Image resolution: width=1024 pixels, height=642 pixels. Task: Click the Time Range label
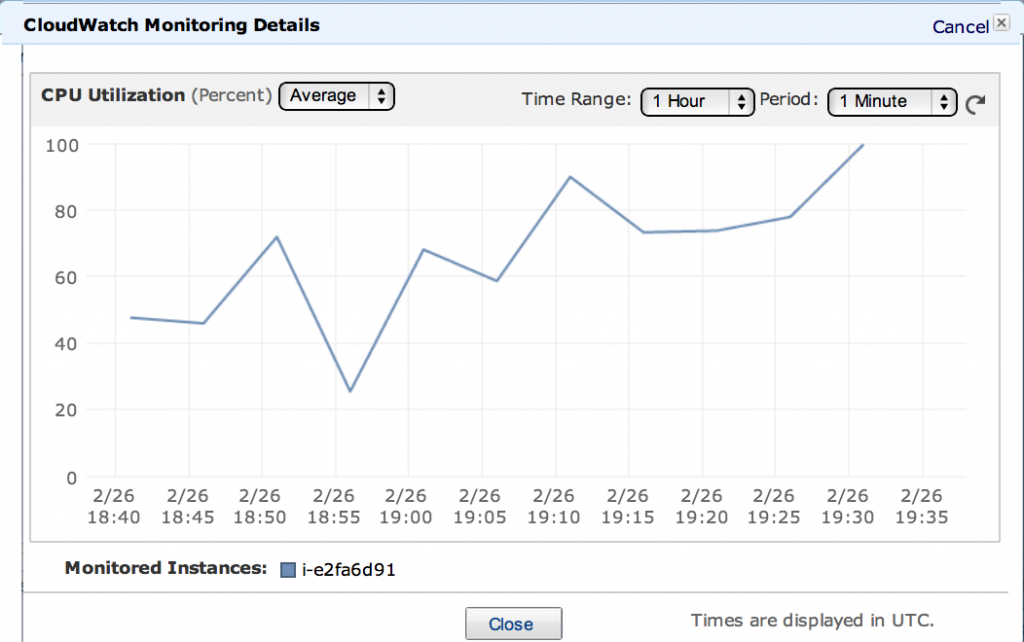[x=576, y=99]
